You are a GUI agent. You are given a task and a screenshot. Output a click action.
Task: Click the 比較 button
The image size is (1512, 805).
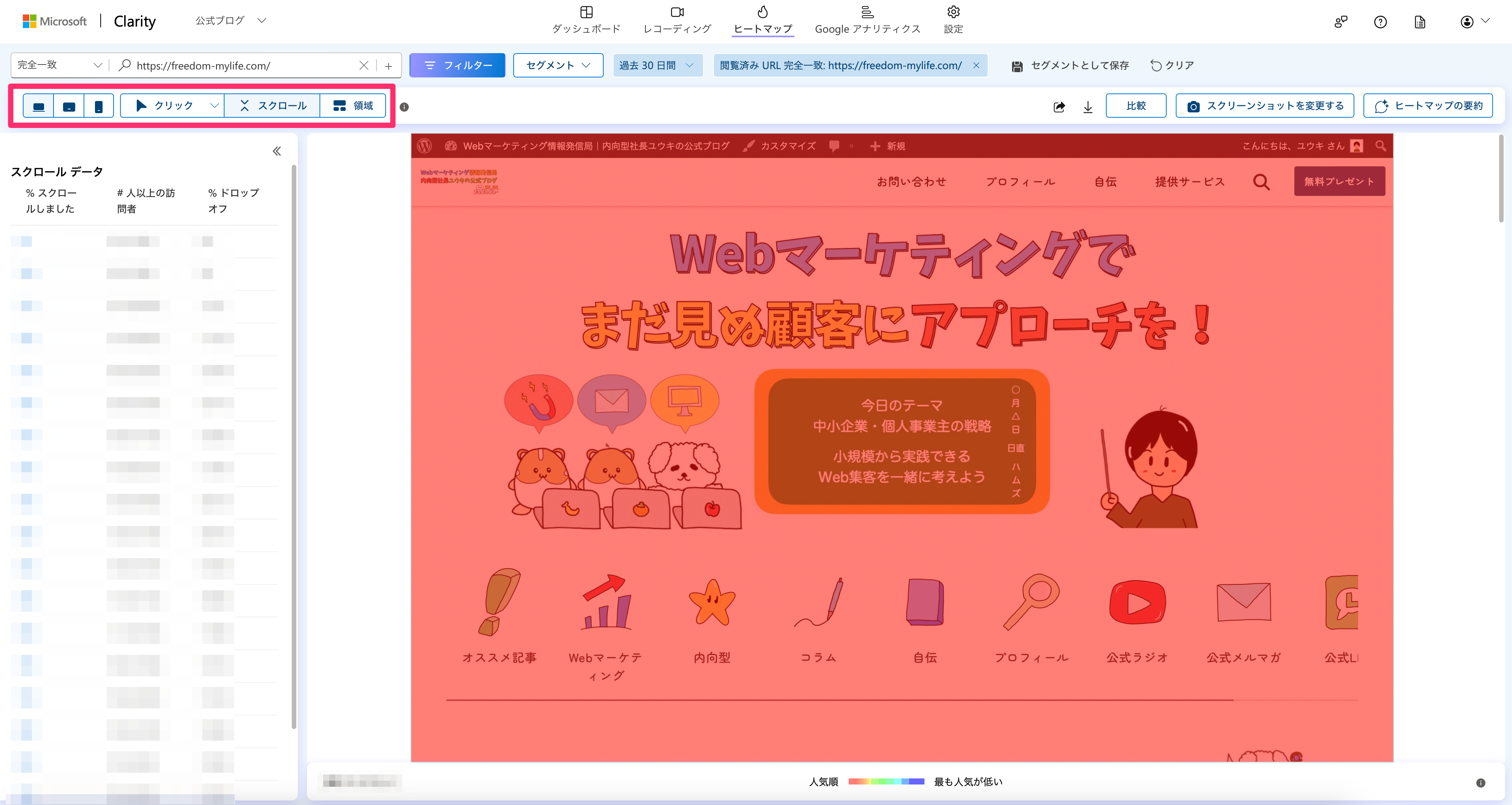1136,106
